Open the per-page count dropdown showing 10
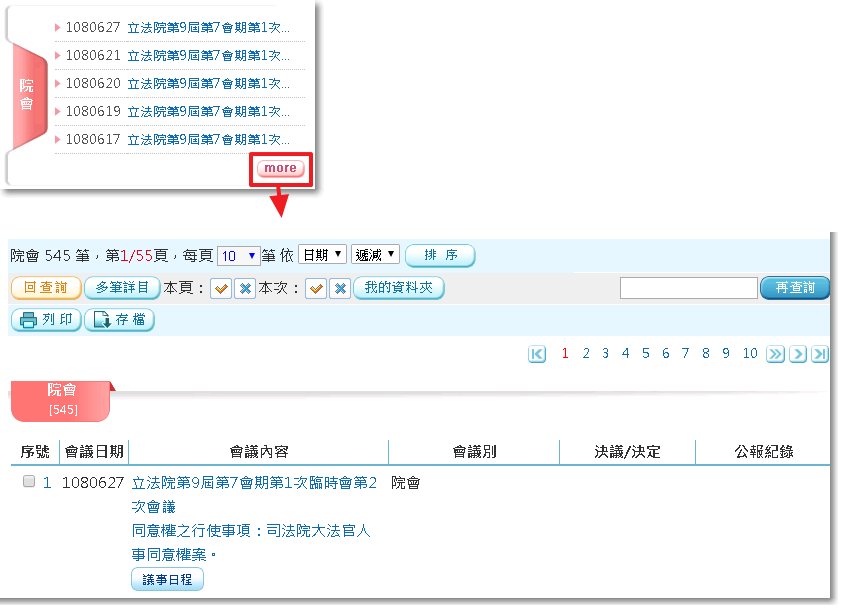Image resolution: width=842 pixels, height=608 pixels. pos(238,256)
